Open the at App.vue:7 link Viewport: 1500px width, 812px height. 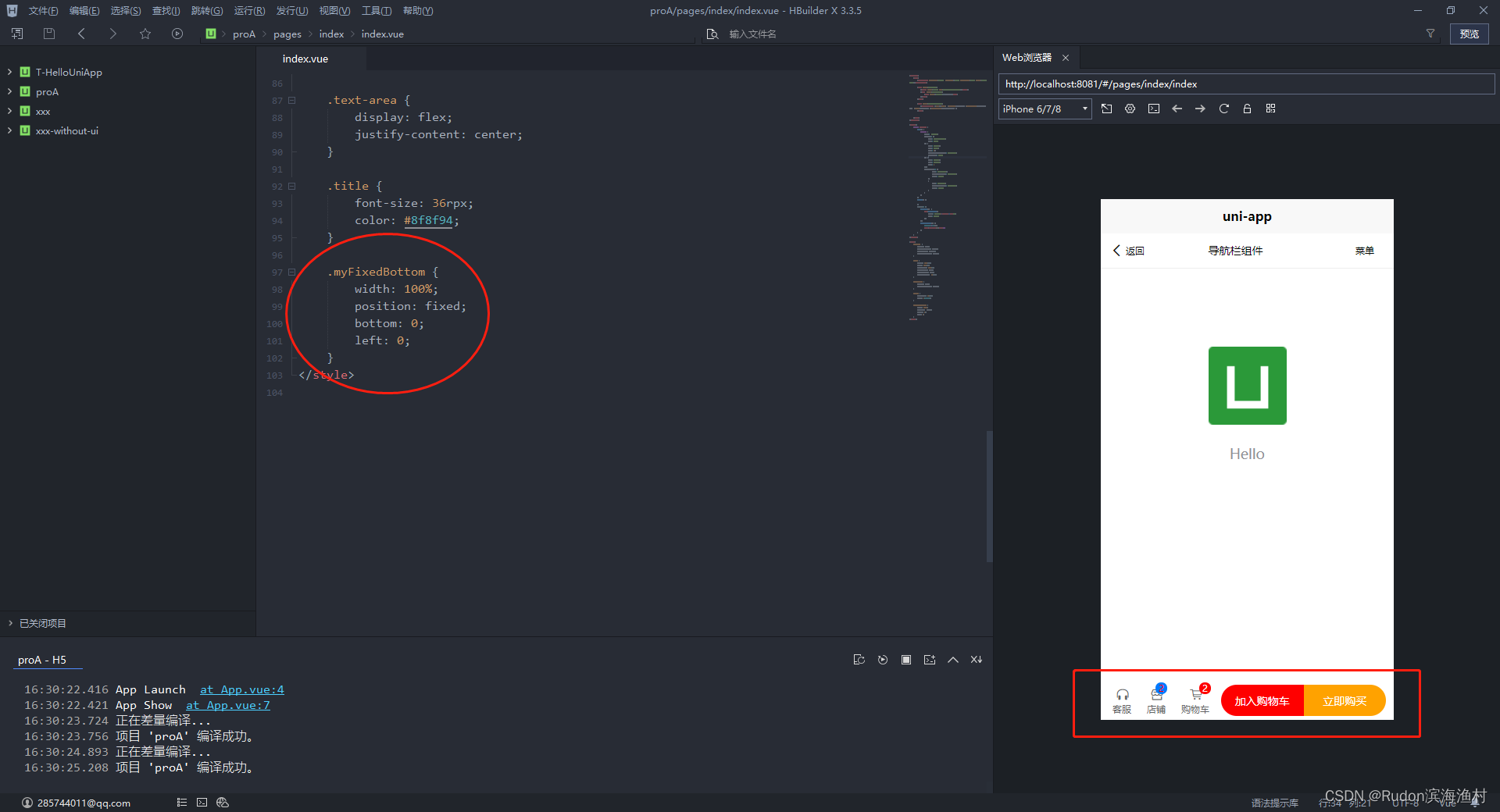coord(227,705)
